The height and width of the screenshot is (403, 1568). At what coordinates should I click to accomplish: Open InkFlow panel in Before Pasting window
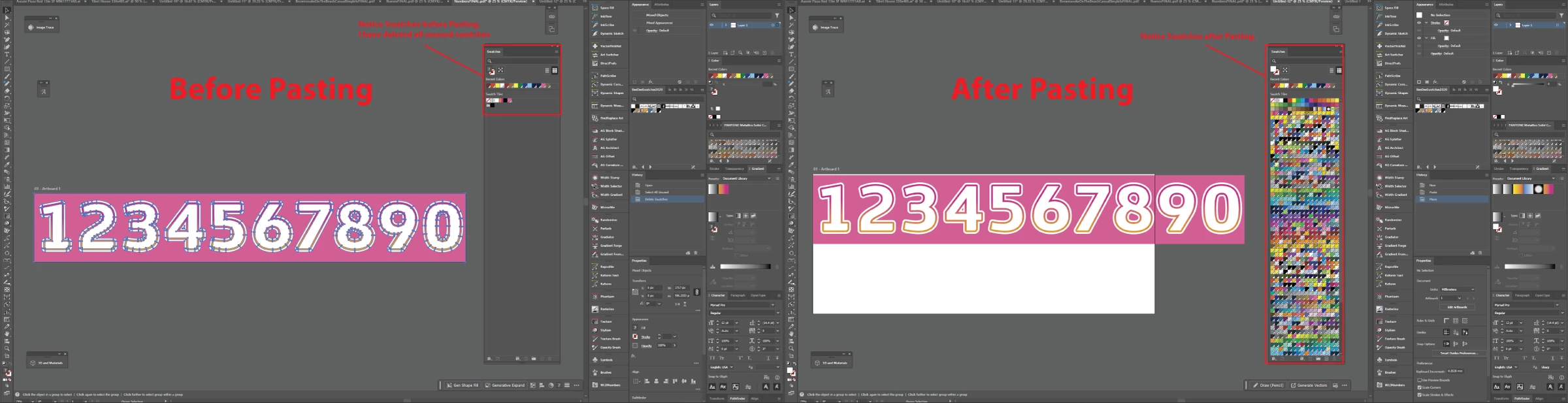click(x=605, y=16)
